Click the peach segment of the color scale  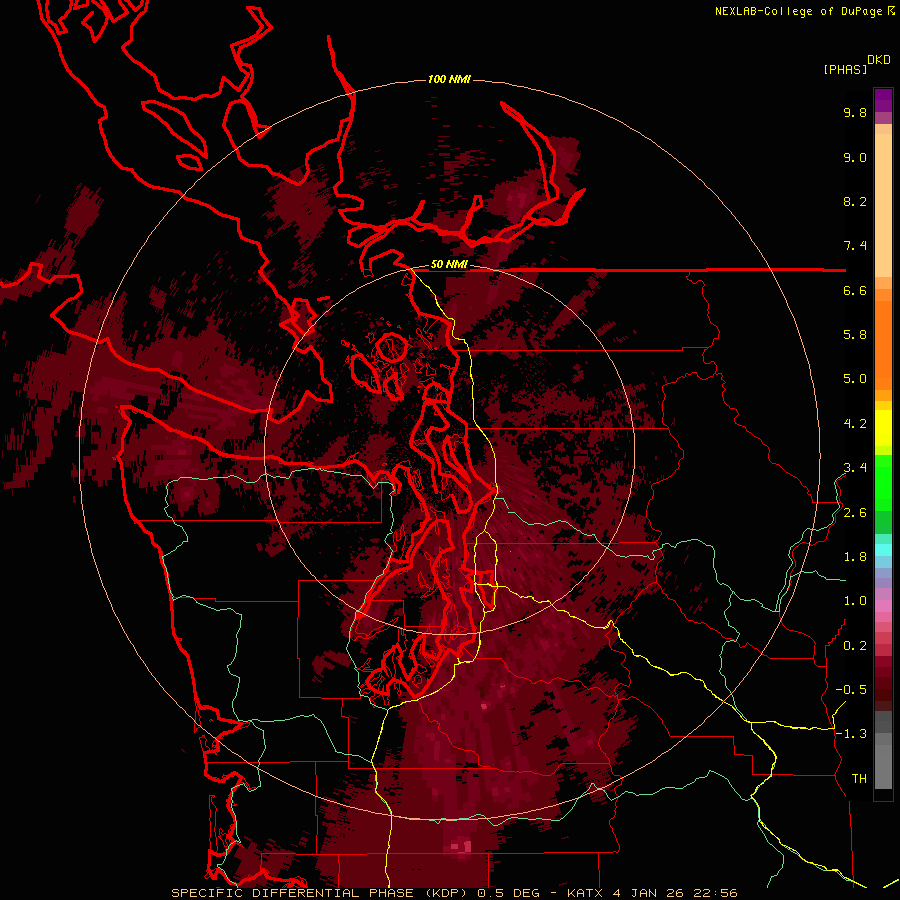click(x=883, y=201)
